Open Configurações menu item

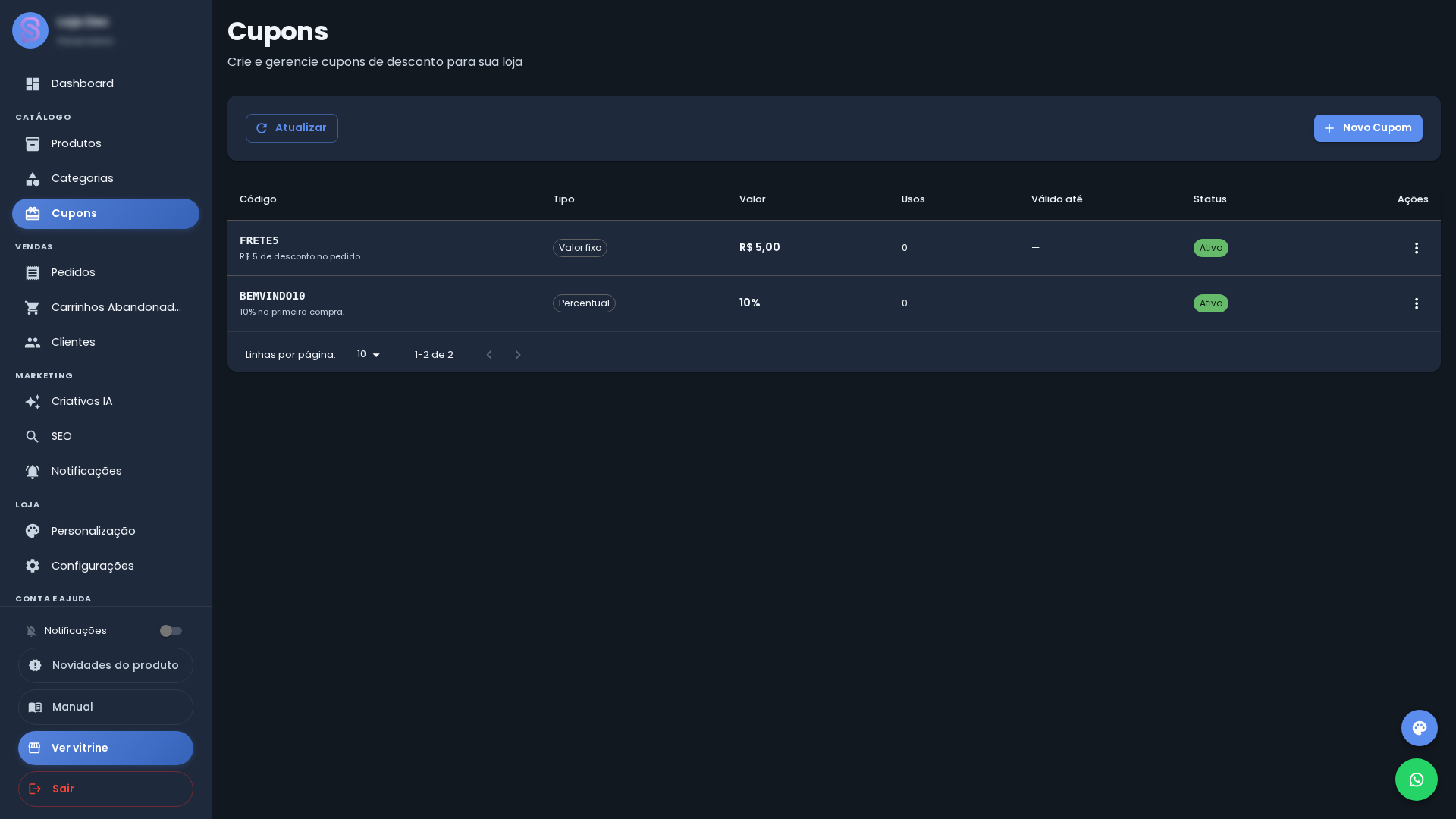click(105, 566)
